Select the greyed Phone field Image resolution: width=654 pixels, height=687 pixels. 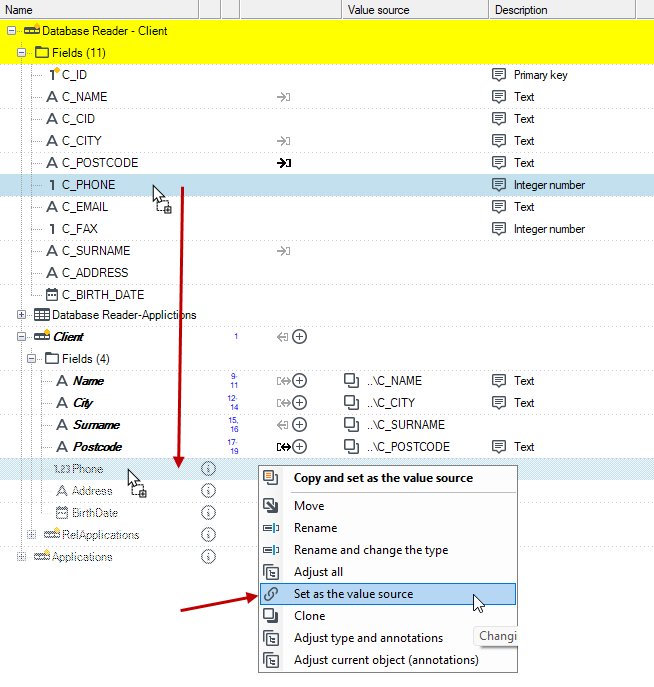click(88, 469)
